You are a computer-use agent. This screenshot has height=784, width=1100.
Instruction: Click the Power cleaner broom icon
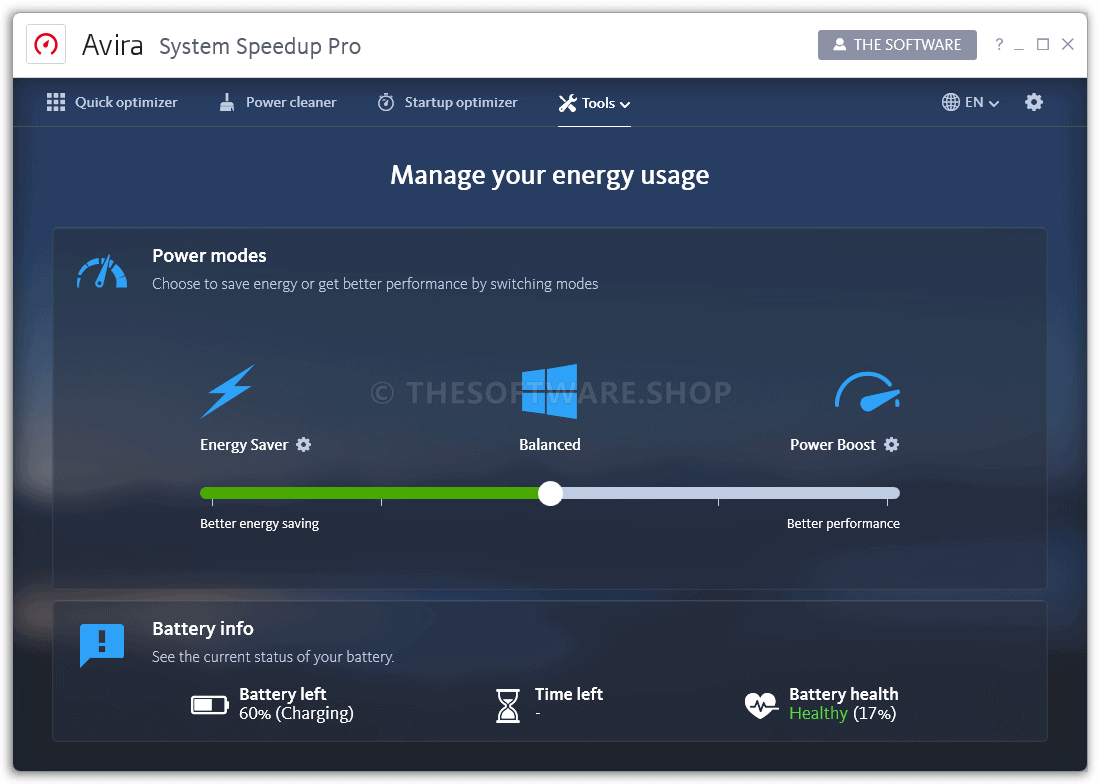click(227, 102)
